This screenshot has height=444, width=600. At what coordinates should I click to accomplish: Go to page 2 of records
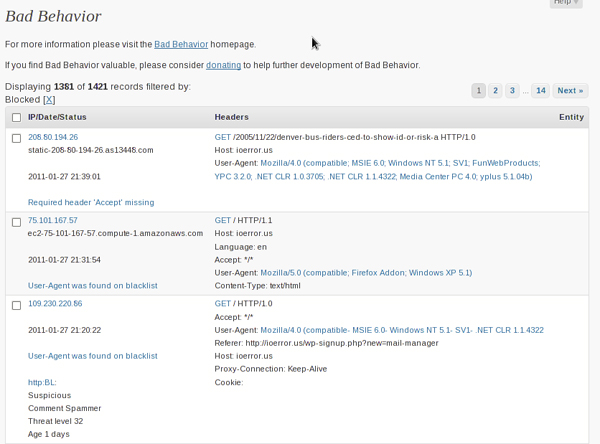[x=495, y=91]
